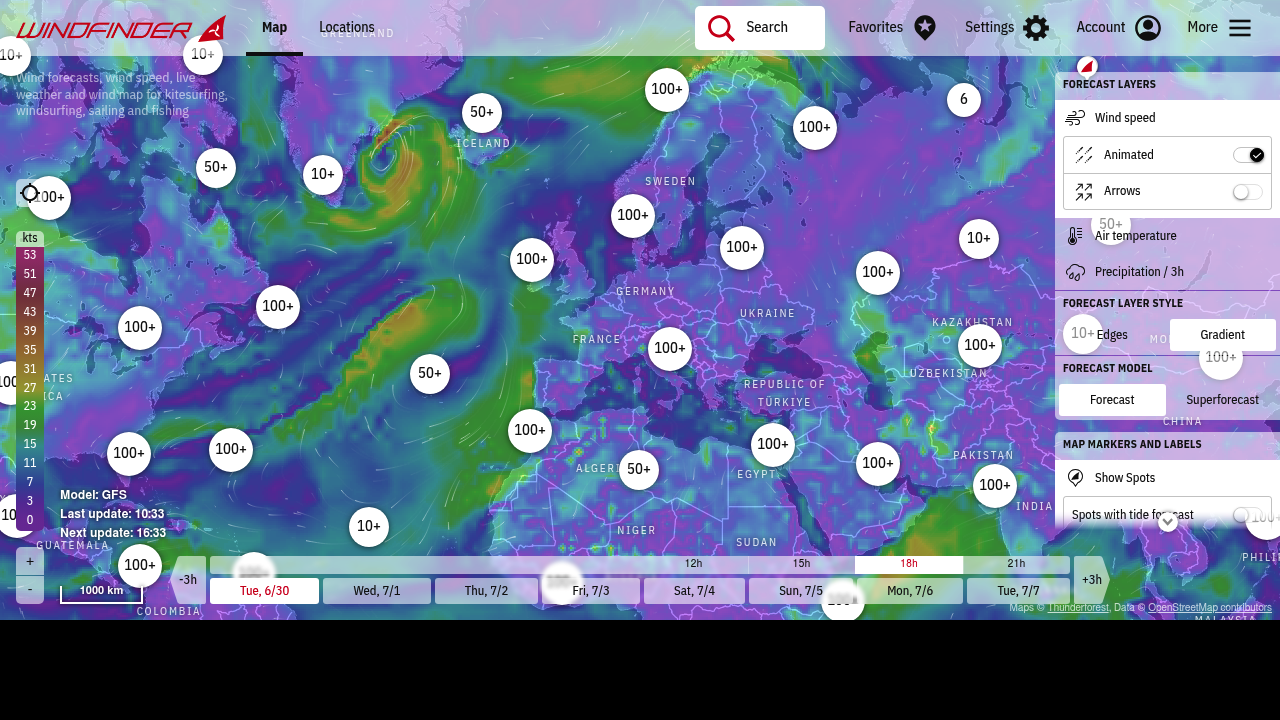This screenshot has height=720, width=1280.
Task: Select the Gradient layer style
Action: (1223, 335)
